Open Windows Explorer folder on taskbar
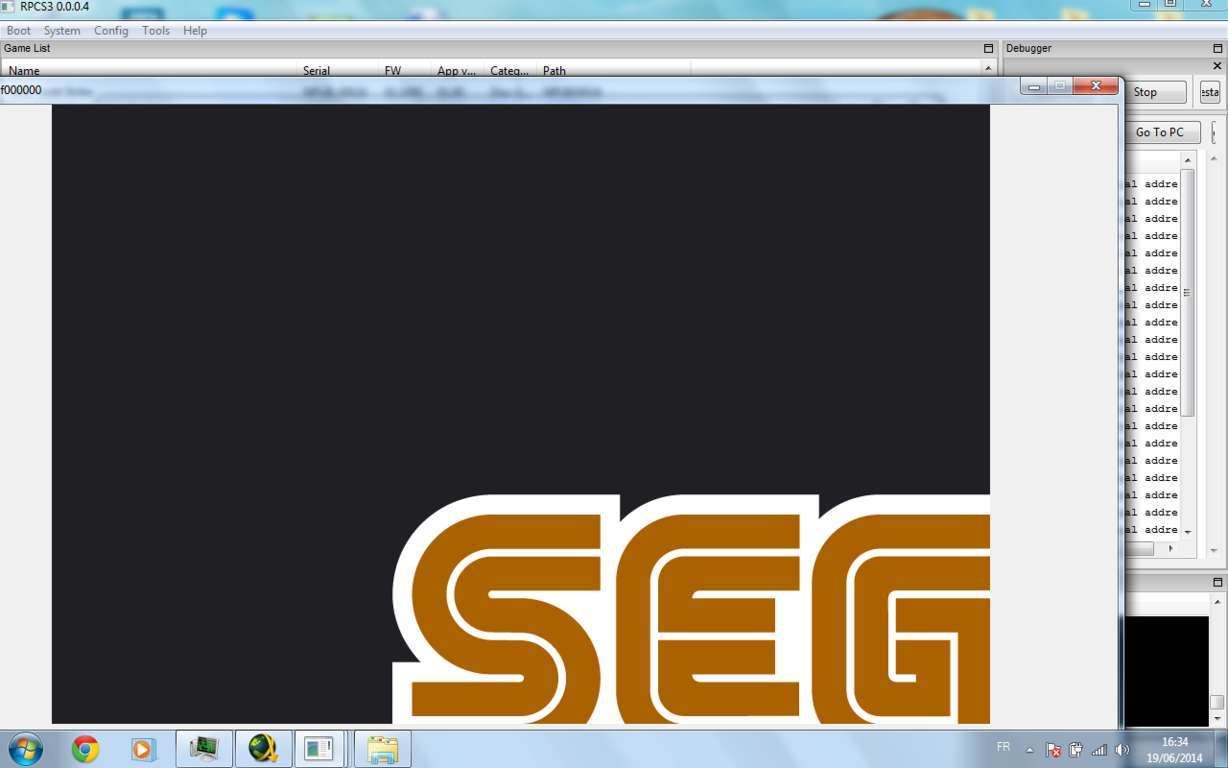Viewport: 1228px width, 768px height. (382, 749)
